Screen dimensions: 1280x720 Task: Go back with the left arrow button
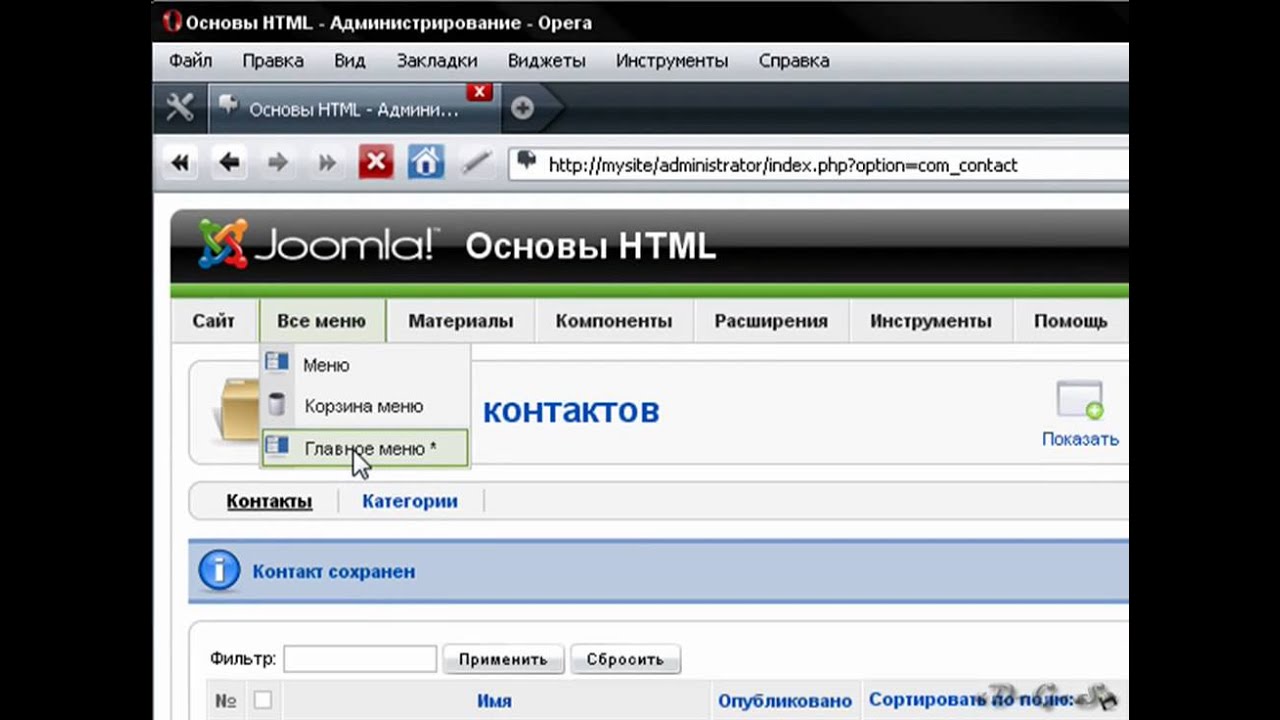229,162
